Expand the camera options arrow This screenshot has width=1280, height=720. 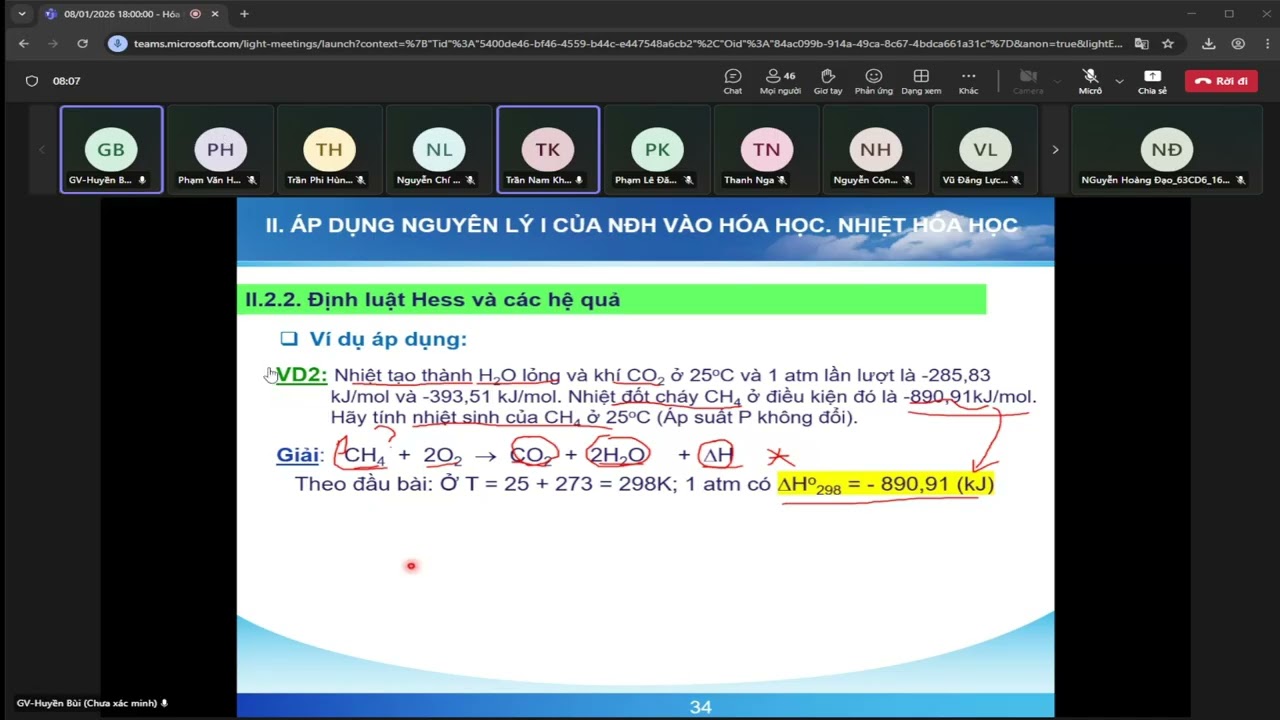[x=1057, y=81]
